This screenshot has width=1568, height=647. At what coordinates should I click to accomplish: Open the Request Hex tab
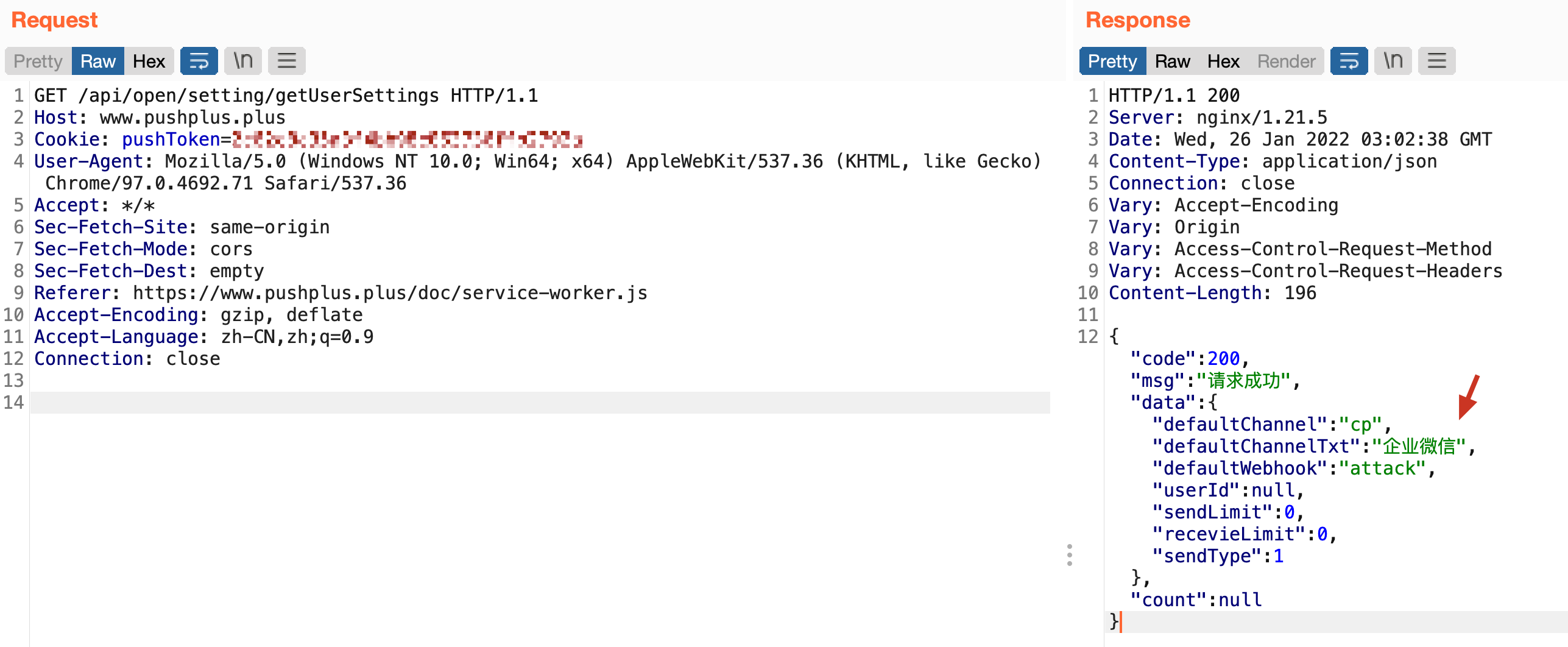[x=149, y=61]
